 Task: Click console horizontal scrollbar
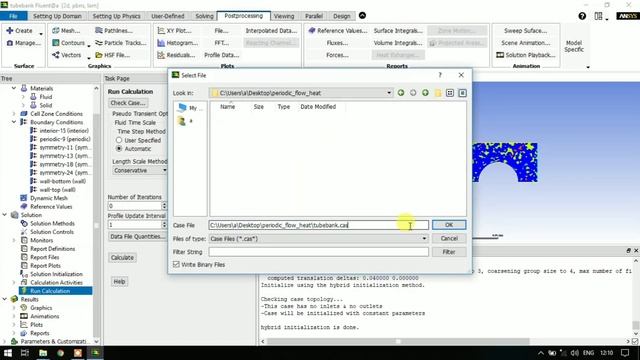pos(398,341)
